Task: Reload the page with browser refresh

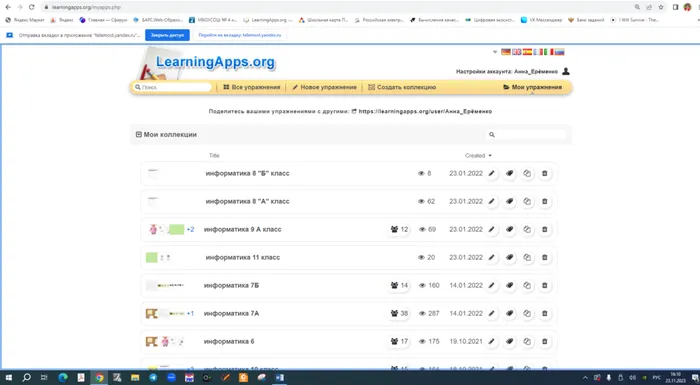Action: [31, 7]
